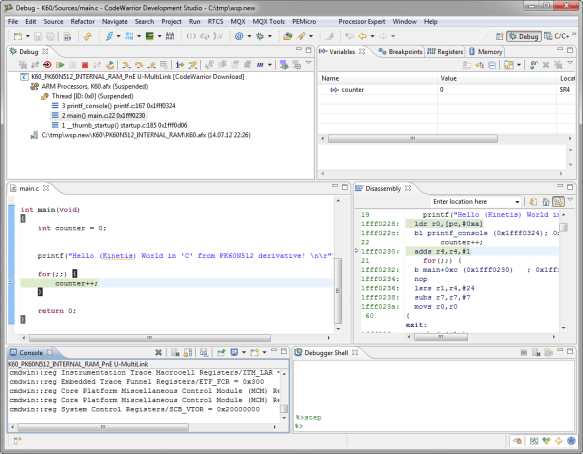
Task: Click the yellow Back navigation arrow
Action: coord(363,36)
